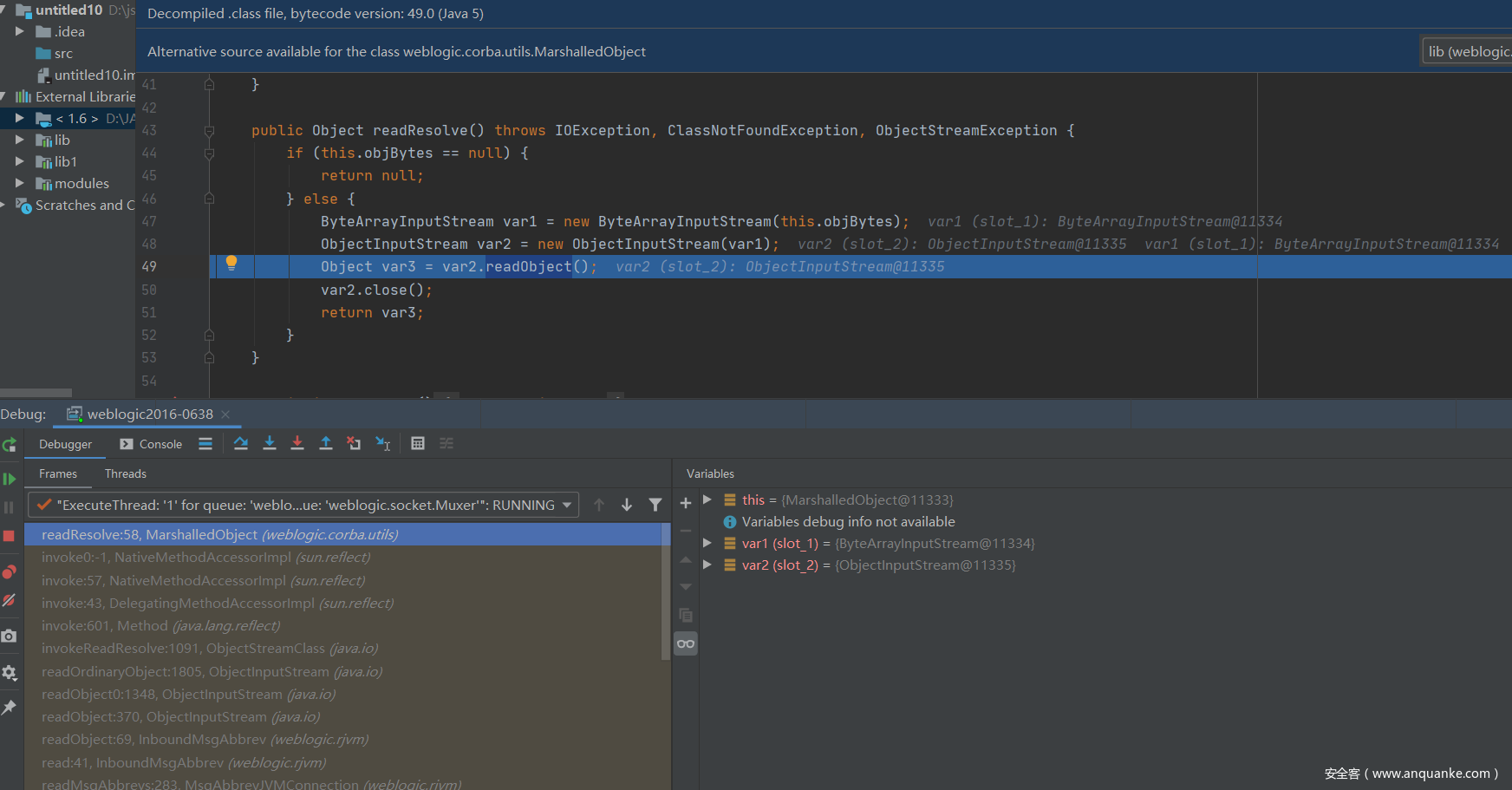Click the Step Out icon
Viewport: 1512px width, 790px height.
point(326,444)
